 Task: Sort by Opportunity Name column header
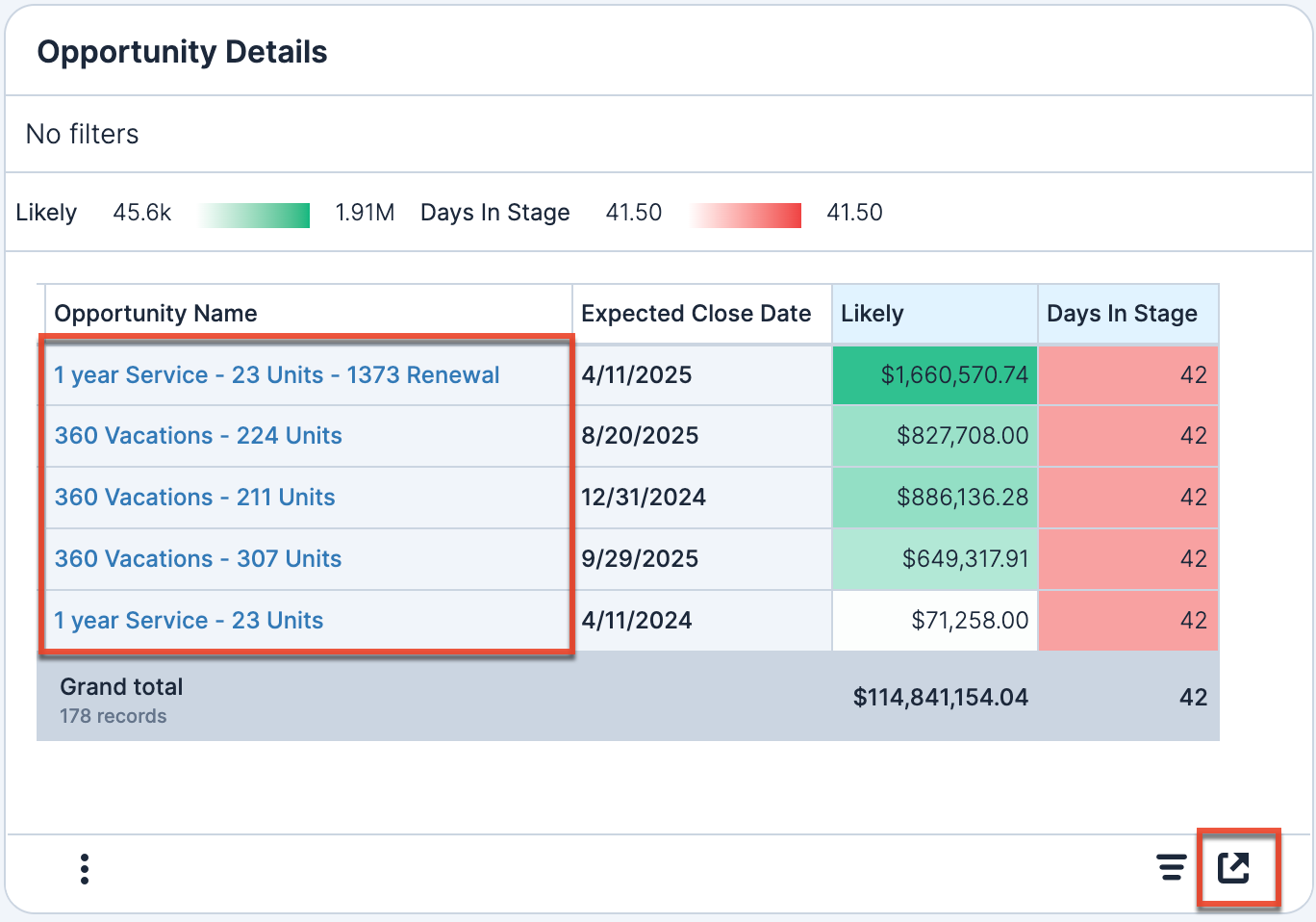pos(156,314)
